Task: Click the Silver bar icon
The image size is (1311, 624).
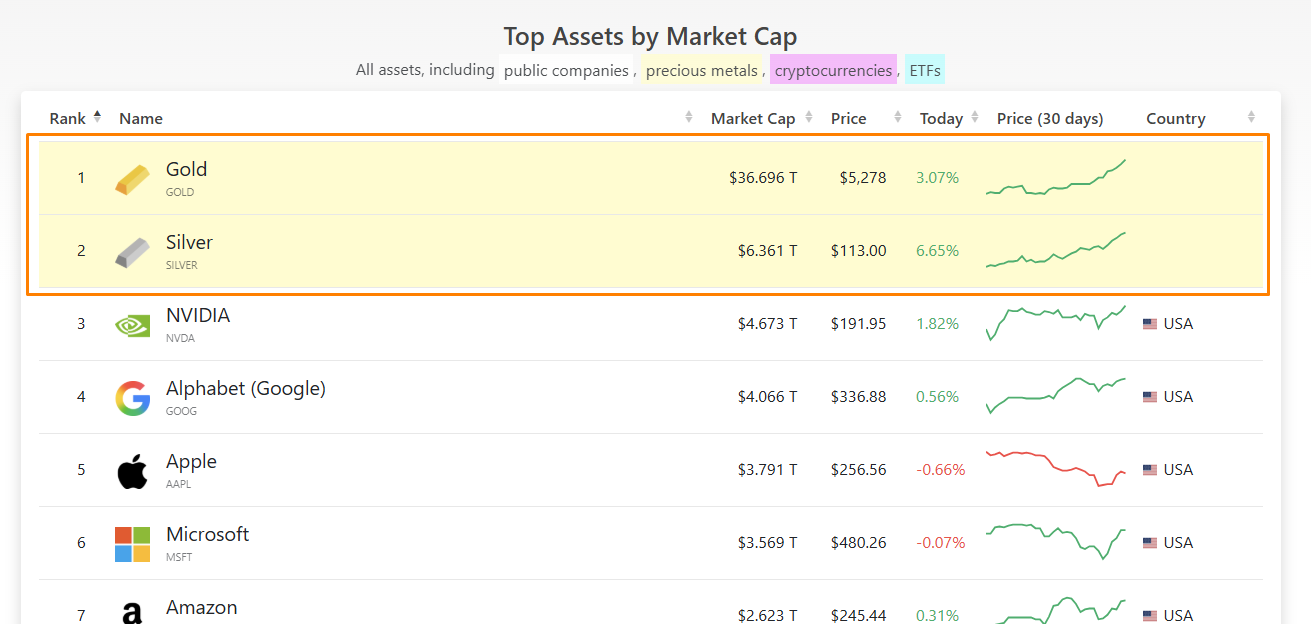Action: pos(132,252)
